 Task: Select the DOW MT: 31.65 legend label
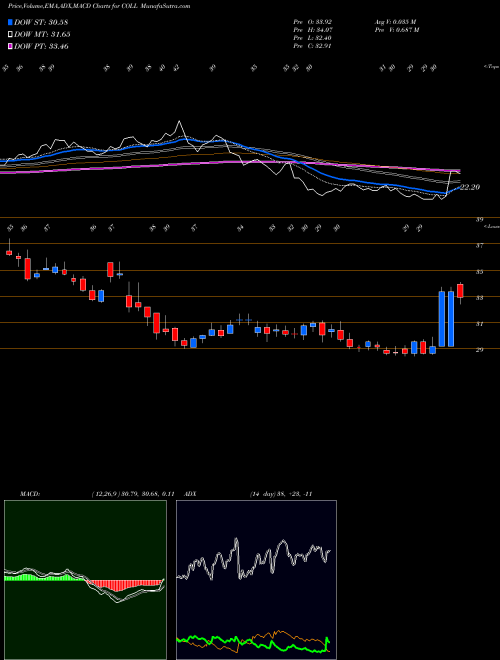click(x=42, y=35)
